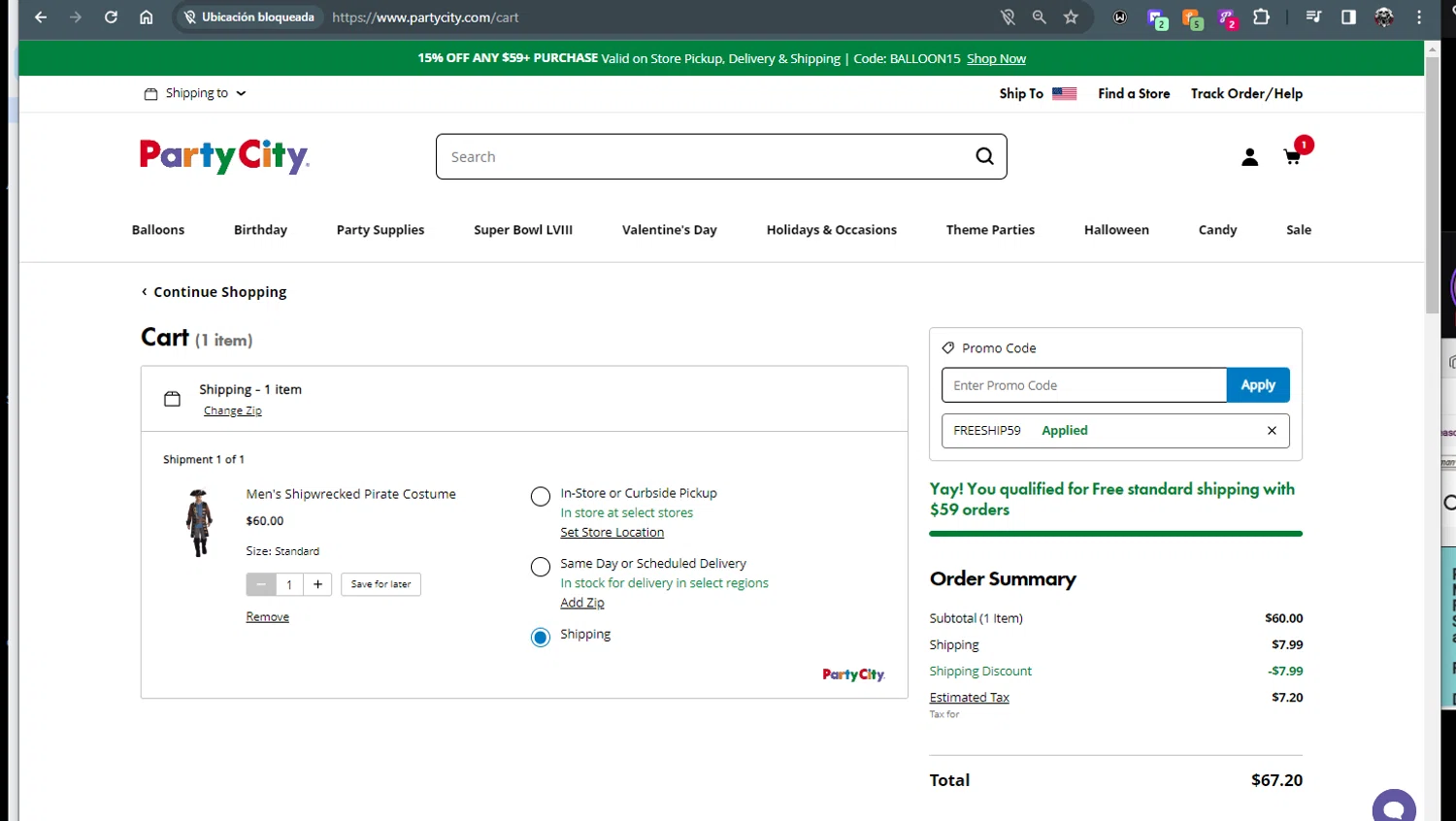
Task: Click the Add Zip link
Action: (582, 603)
